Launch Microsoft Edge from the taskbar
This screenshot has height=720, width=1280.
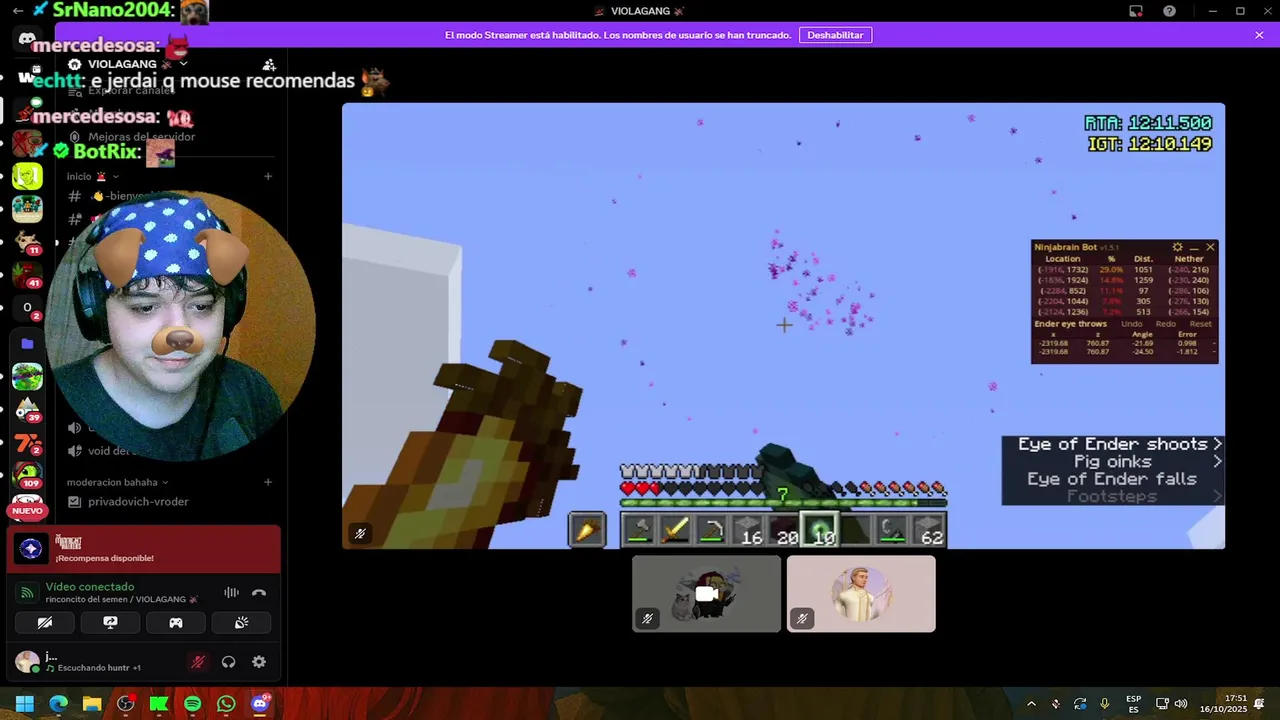[58, 704]
